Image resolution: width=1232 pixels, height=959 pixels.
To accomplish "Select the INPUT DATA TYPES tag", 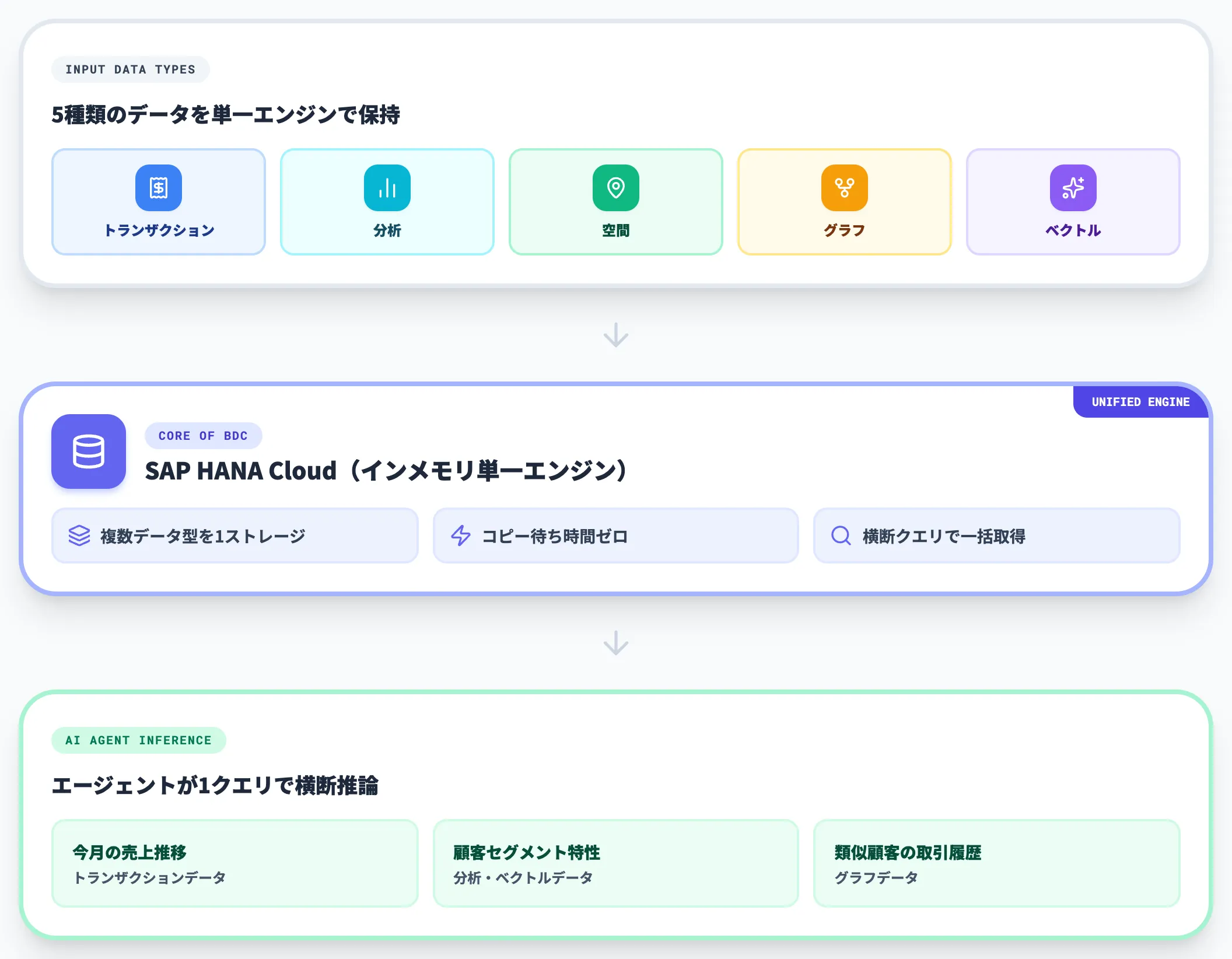I will click(x=131, y=69).
